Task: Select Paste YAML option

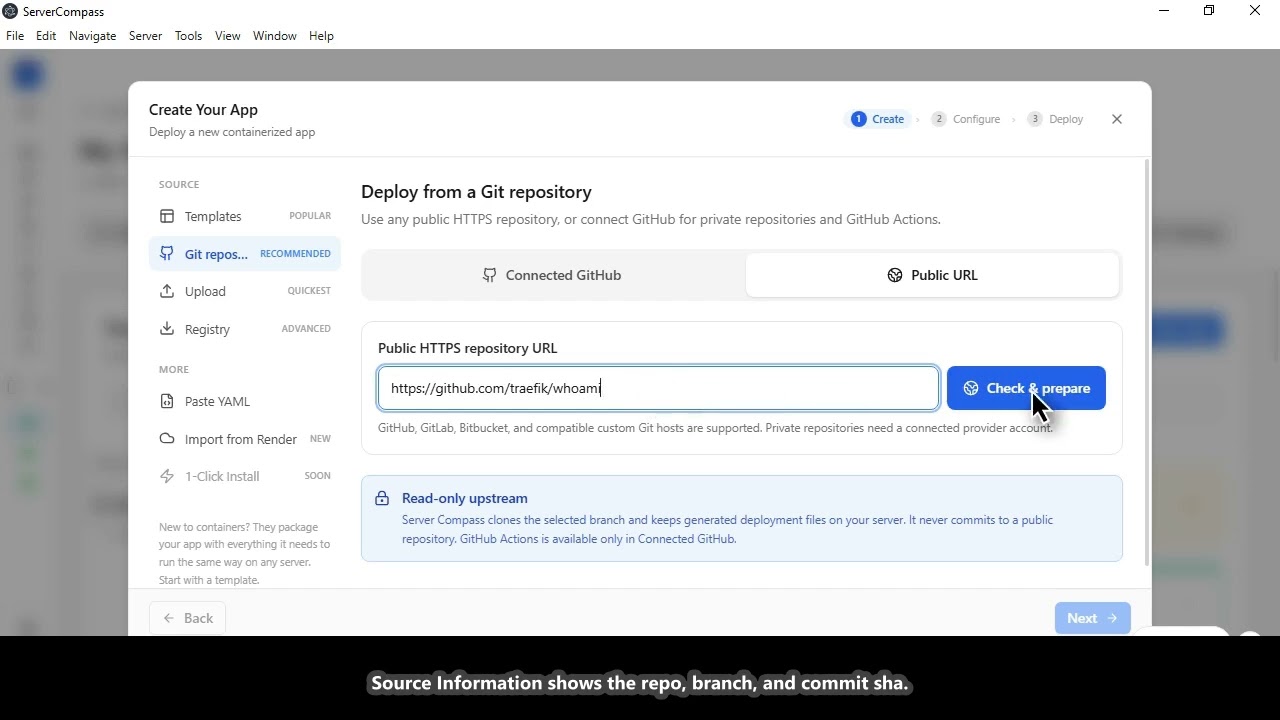Action: tap(245, 401)
